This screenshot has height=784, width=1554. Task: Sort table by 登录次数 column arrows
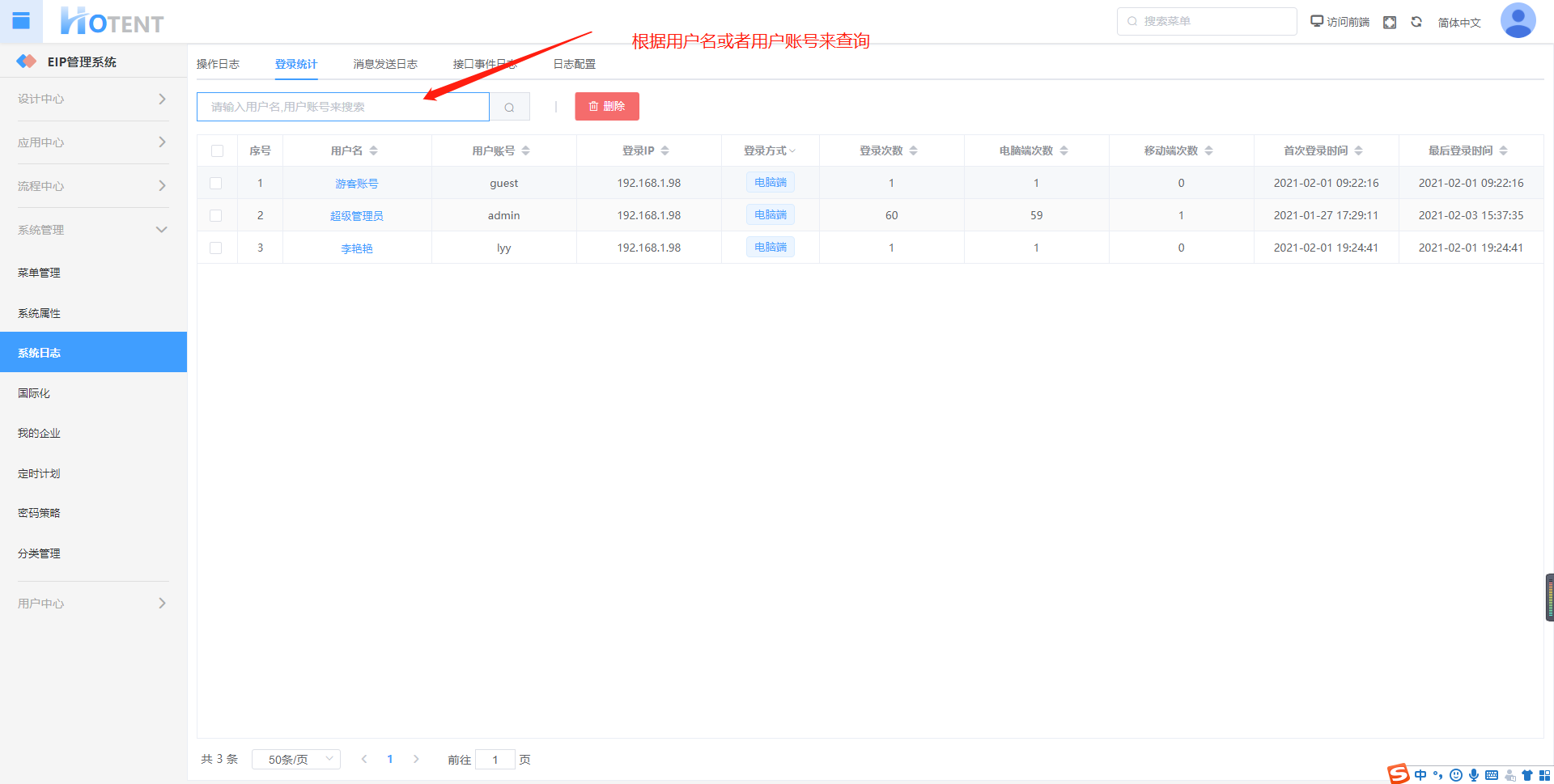[913, 150]
